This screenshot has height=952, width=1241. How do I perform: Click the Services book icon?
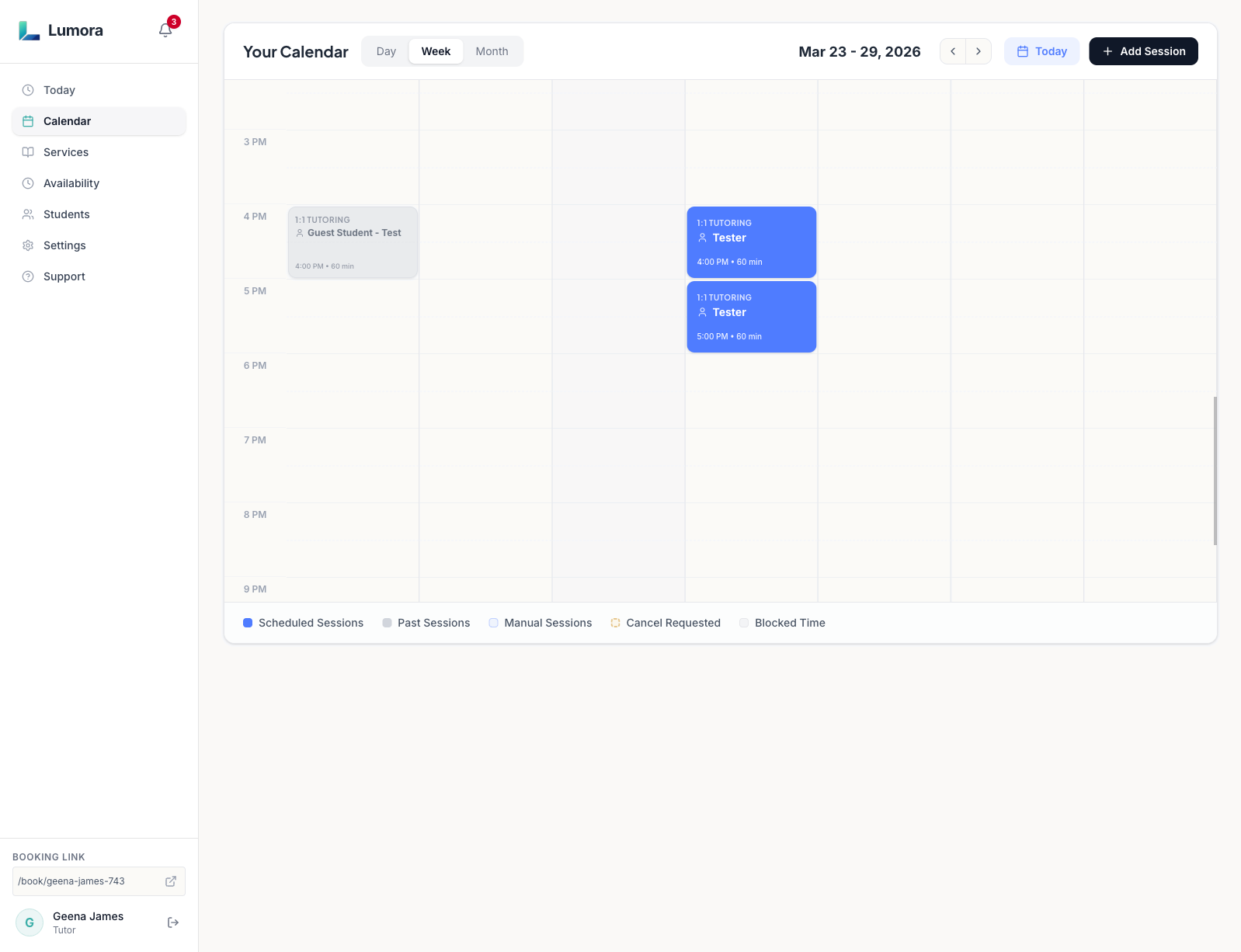click(x=28, y=152)
